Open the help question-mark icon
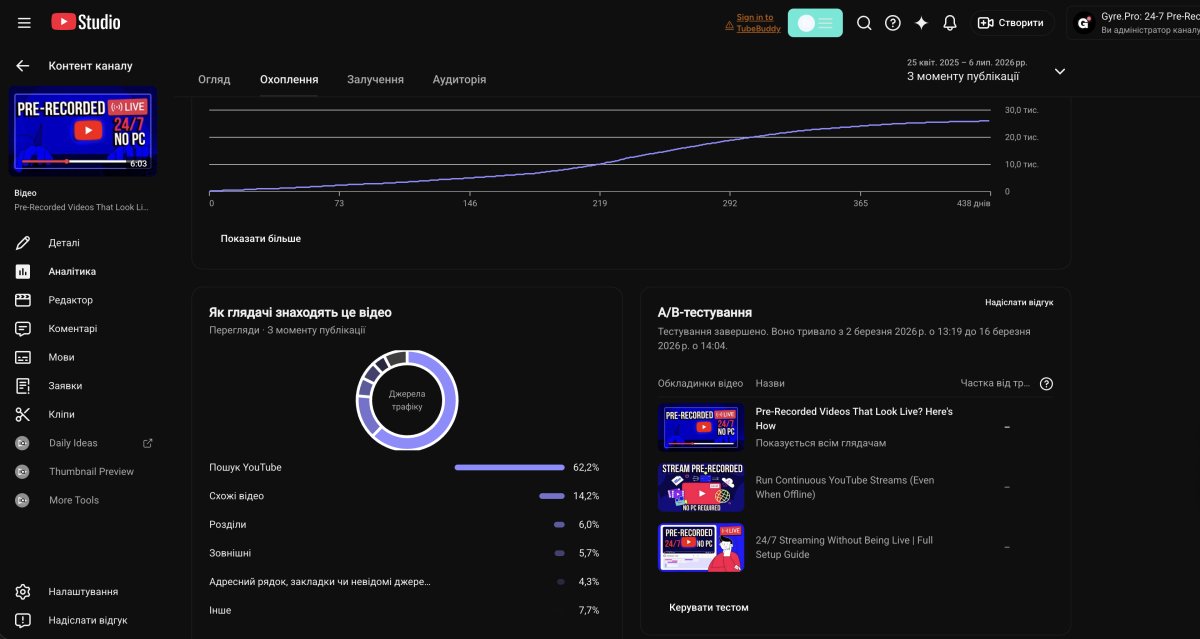This screenshot has height=639, width=1200. [x=893, y=22]
